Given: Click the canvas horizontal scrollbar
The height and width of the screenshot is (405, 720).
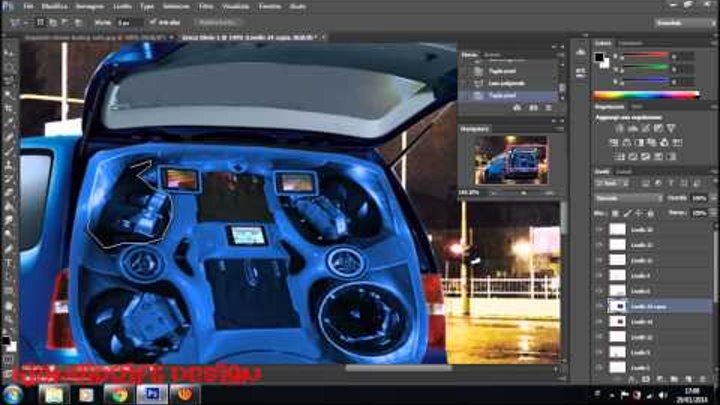Looking at the screenshot, I should pyautogui.click(x=399, y=368).
